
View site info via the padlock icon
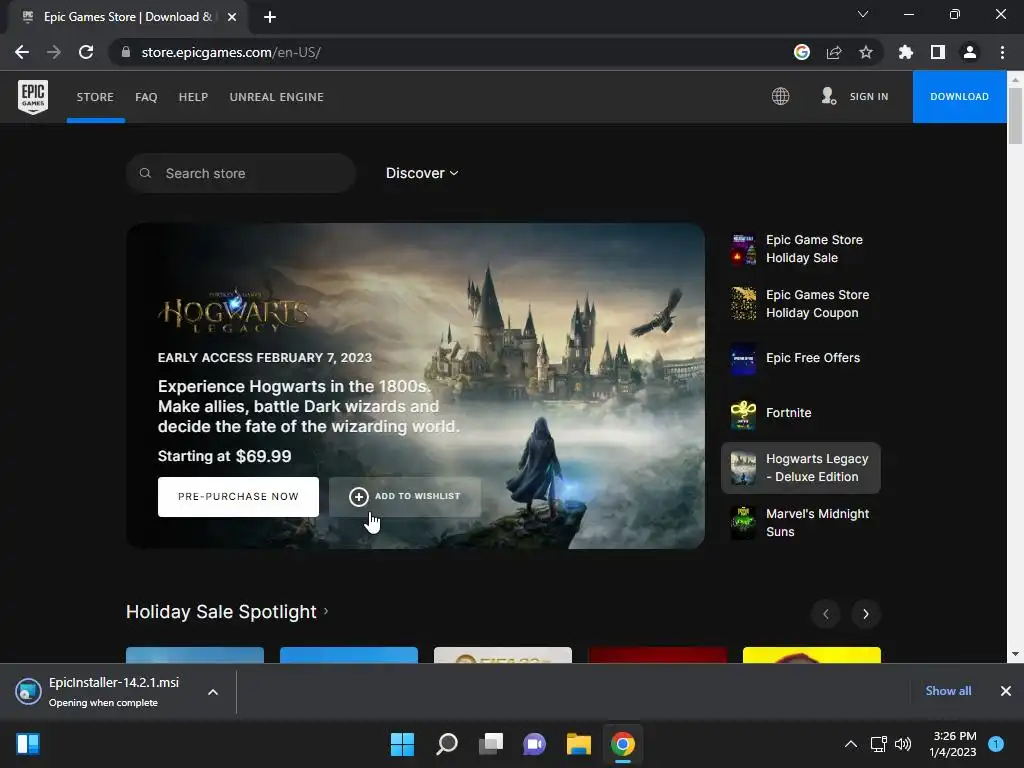(x=126, y=52)
